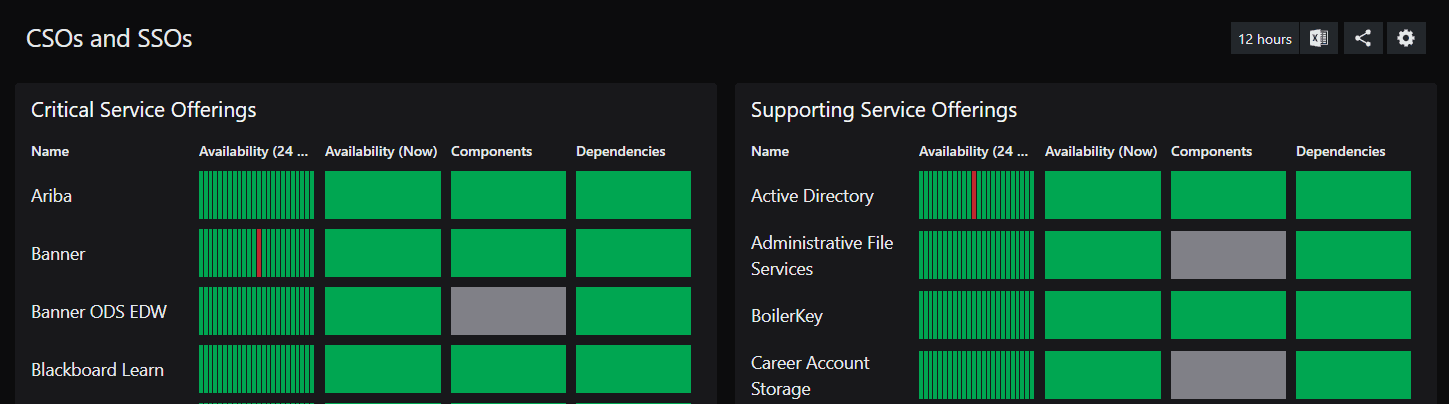1449x404 pixels.
Task: Click the share icon
Action: pos(1362,39)
